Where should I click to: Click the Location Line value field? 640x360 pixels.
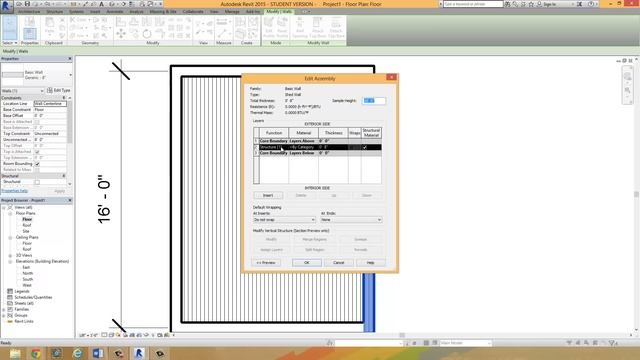50,104
